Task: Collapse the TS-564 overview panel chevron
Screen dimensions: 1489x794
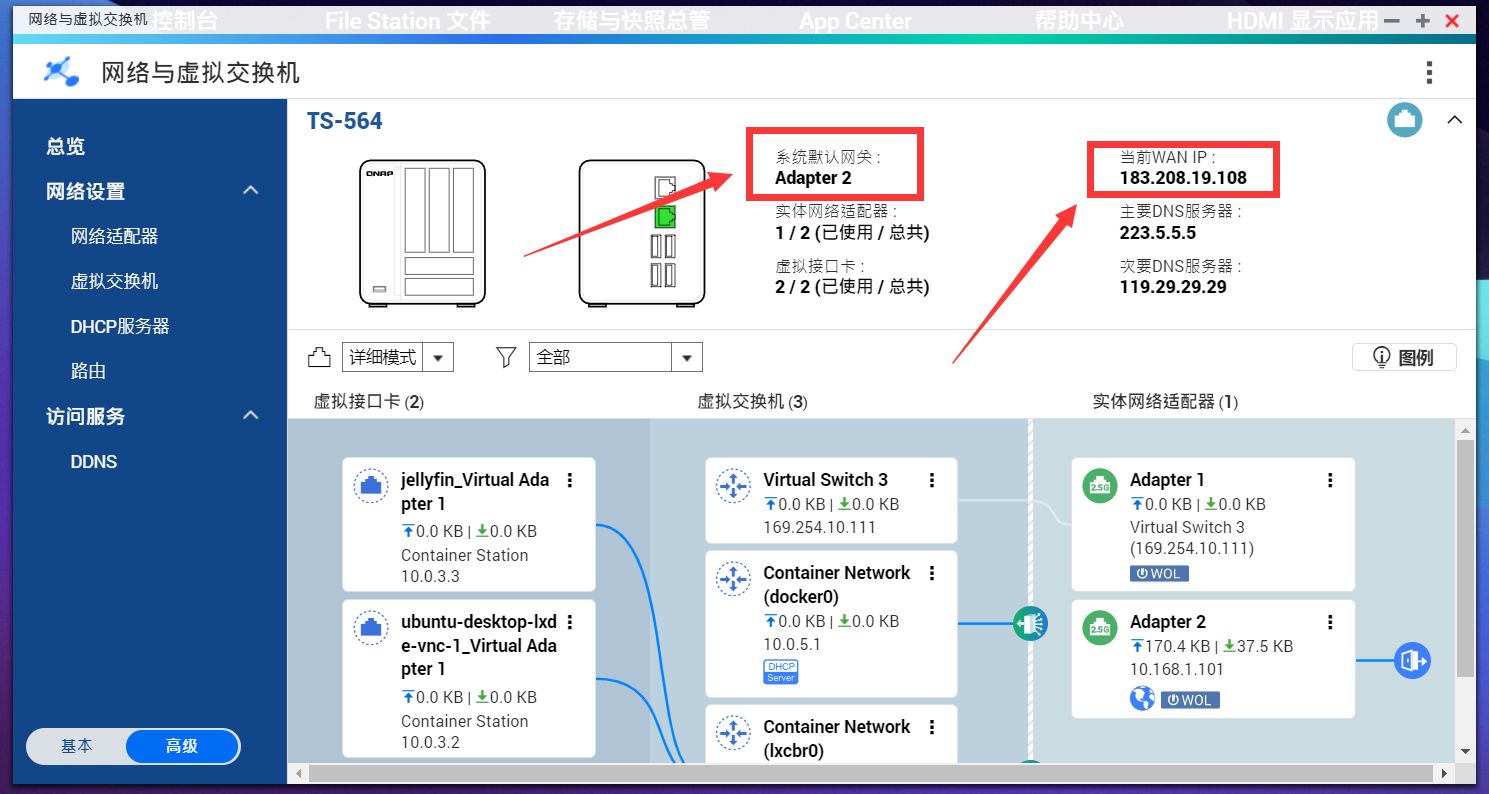Action: (x=1454, y=120)
